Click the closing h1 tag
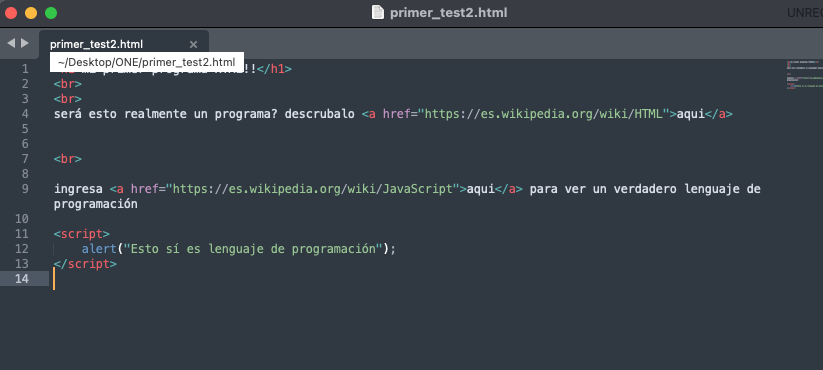 pos(274,69)
